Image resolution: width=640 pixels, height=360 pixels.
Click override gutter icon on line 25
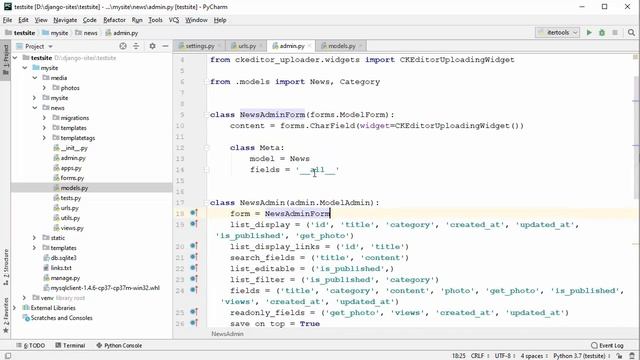pos(194,312)
